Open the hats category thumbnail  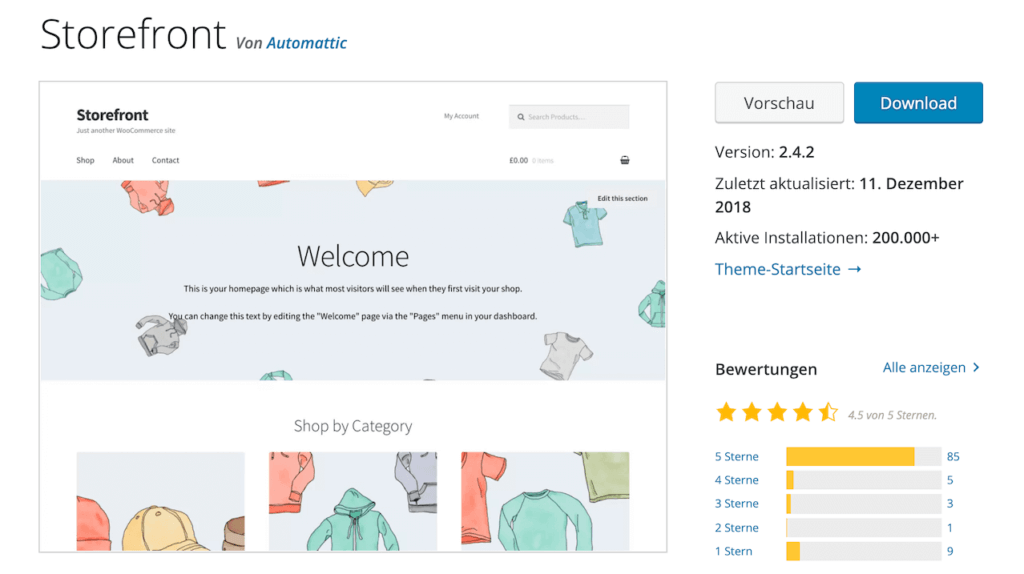(161, 501)
